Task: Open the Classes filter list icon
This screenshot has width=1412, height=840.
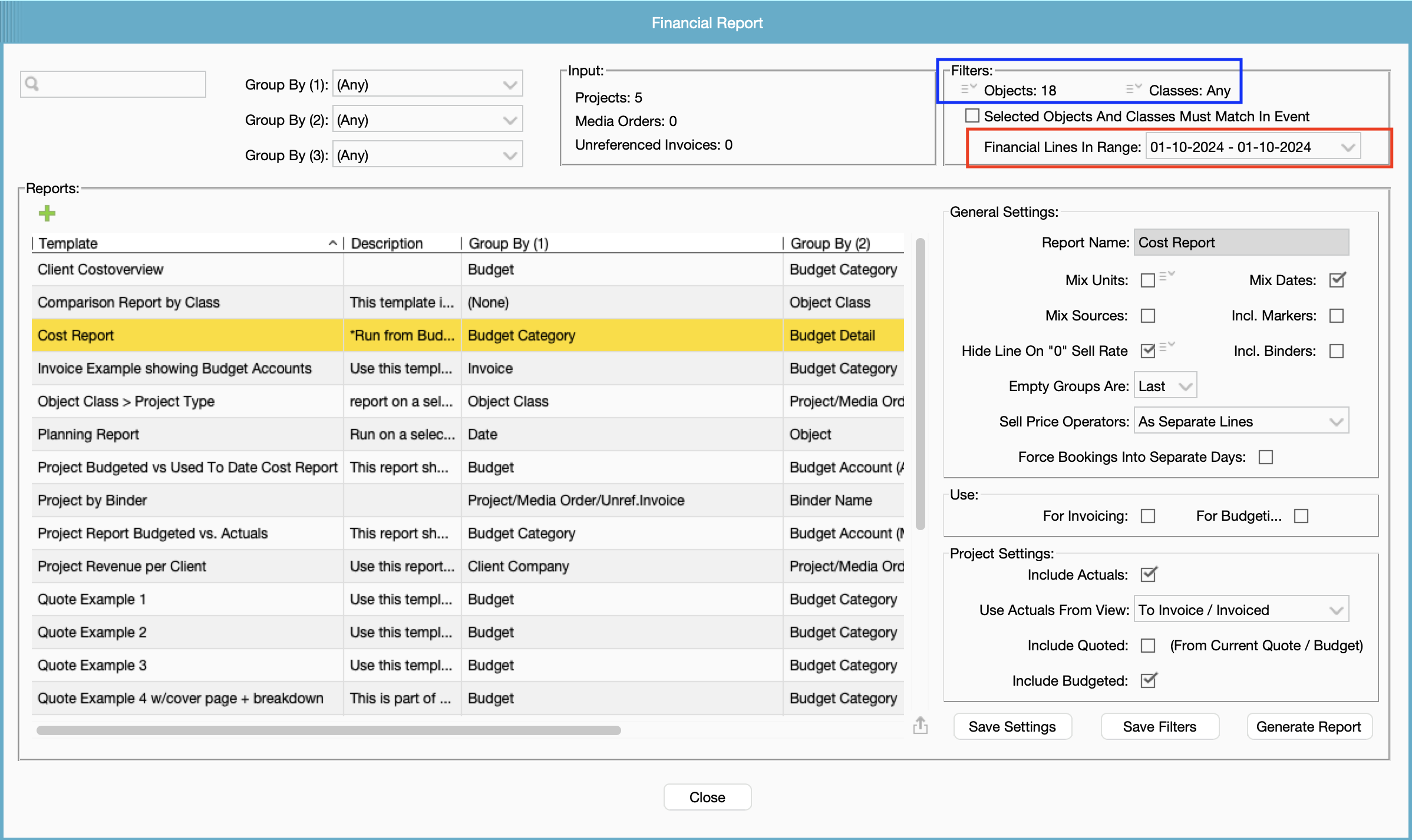Action: click(x=1133, y=89)
